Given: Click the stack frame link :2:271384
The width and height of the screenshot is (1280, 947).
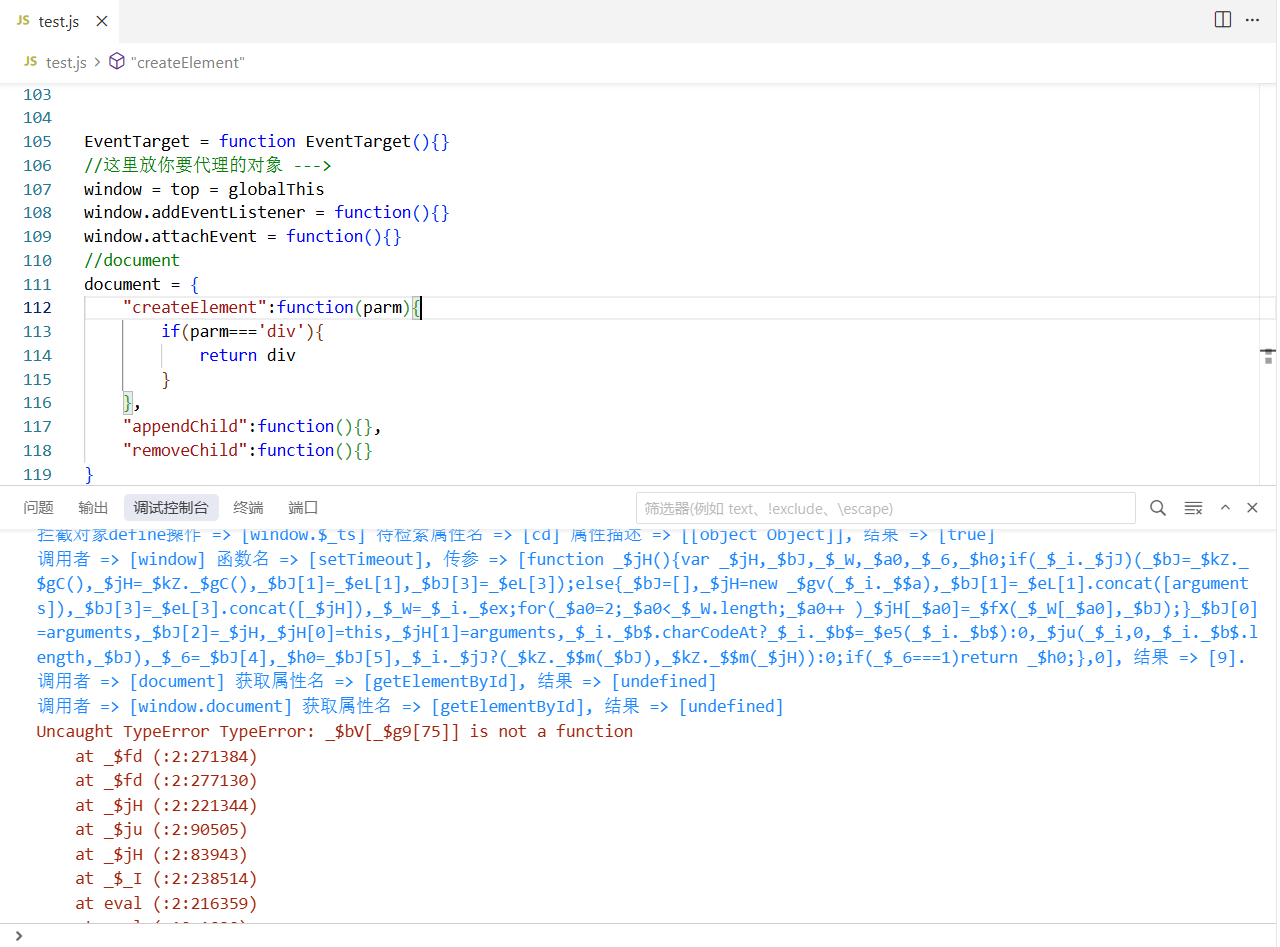Looking at the screenshot, I should [x=206, y=756].
